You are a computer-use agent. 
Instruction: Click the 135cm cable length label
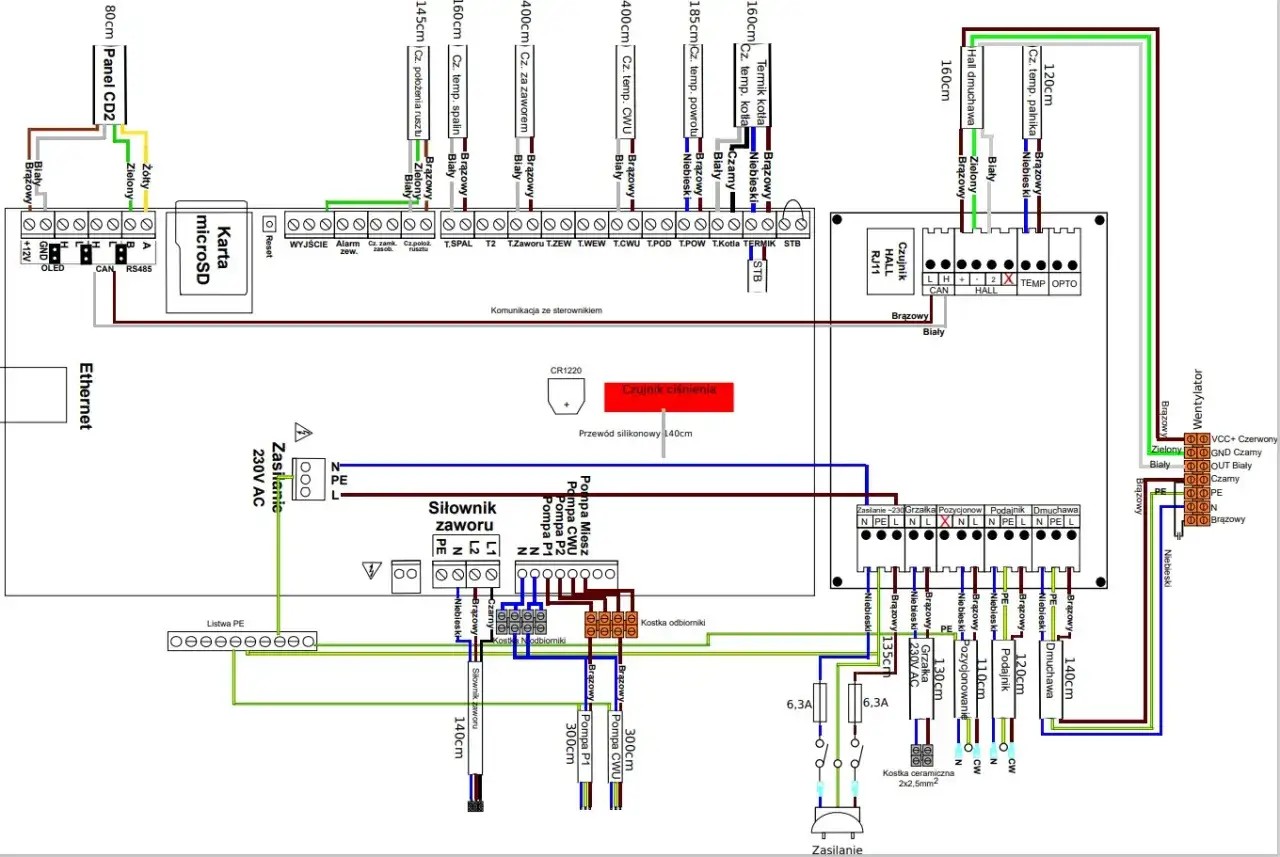tap(886, 658)
